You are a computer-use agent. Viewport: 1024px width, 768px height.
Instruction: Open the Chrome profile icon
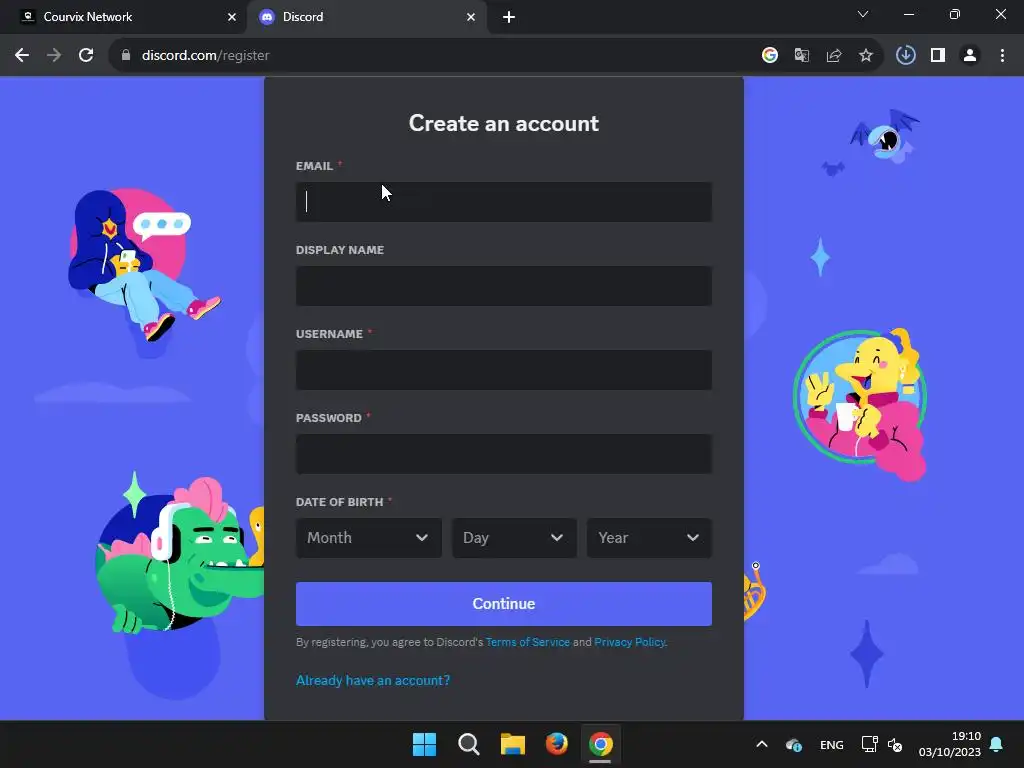point(970,56)
